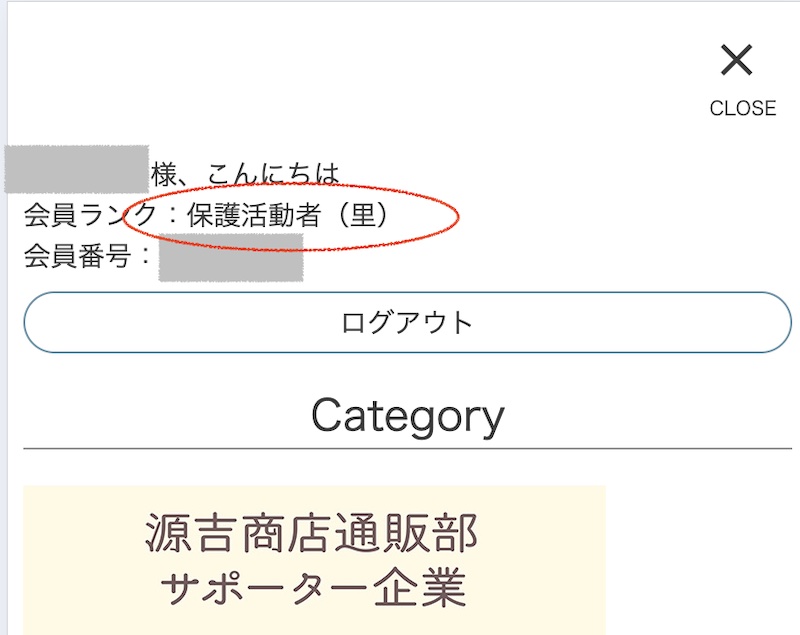Image resolution: width=800 pixels, height=635 pixels.
Task: Click the CLOSE text label
Action: (742, 108)
